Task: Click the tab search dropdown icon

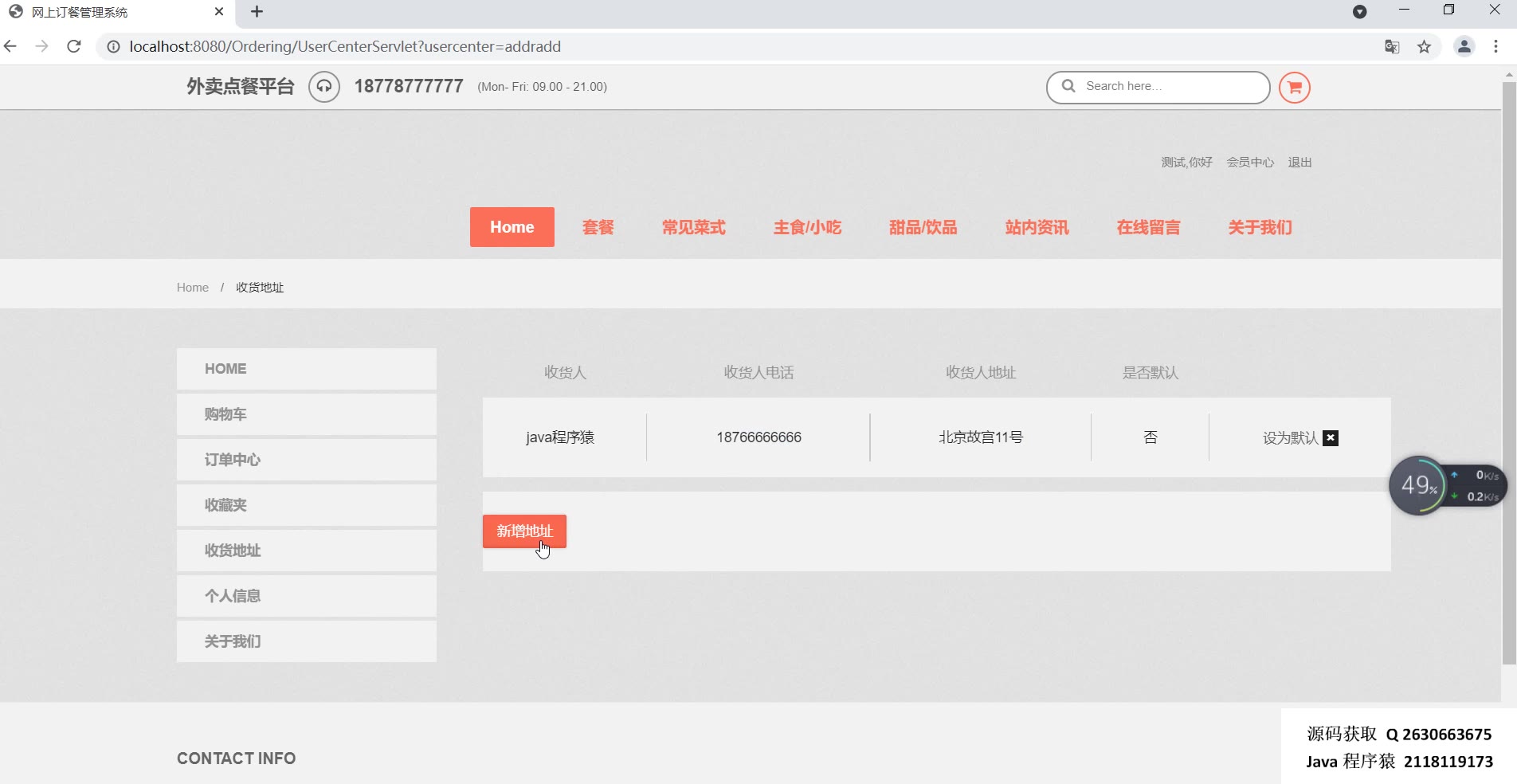Action: pyautogui.click(x=1360, y=12)
